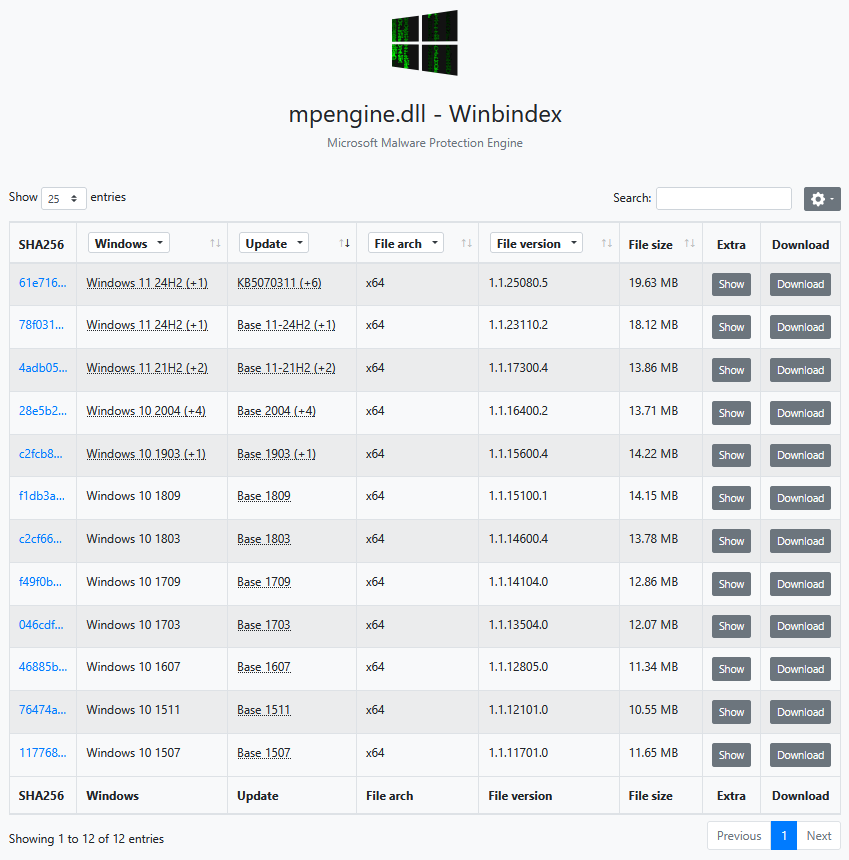Download the 1.1.23110.2 file
The image size is (849, 860).
[800, 327]
